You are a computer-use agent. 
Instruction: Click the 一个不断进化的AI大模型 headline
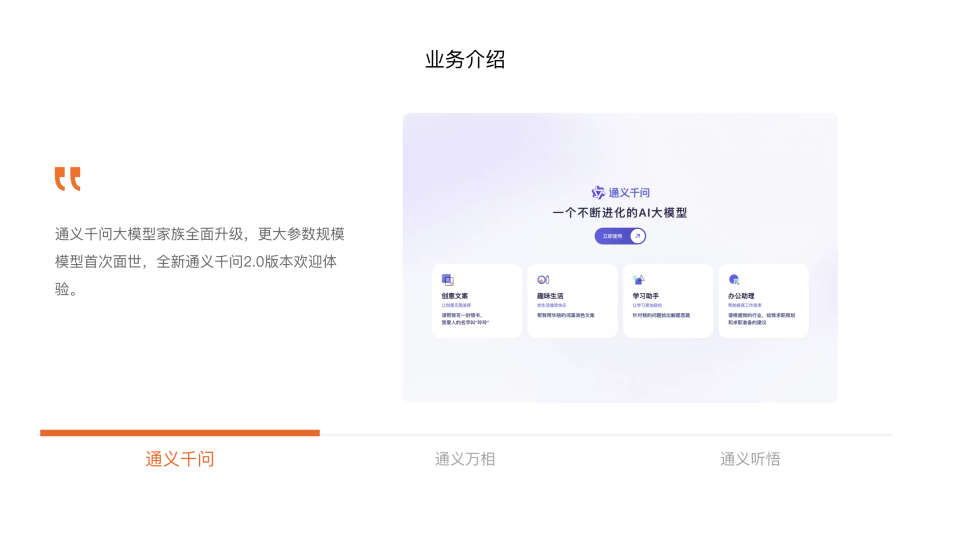click(620, 213)
